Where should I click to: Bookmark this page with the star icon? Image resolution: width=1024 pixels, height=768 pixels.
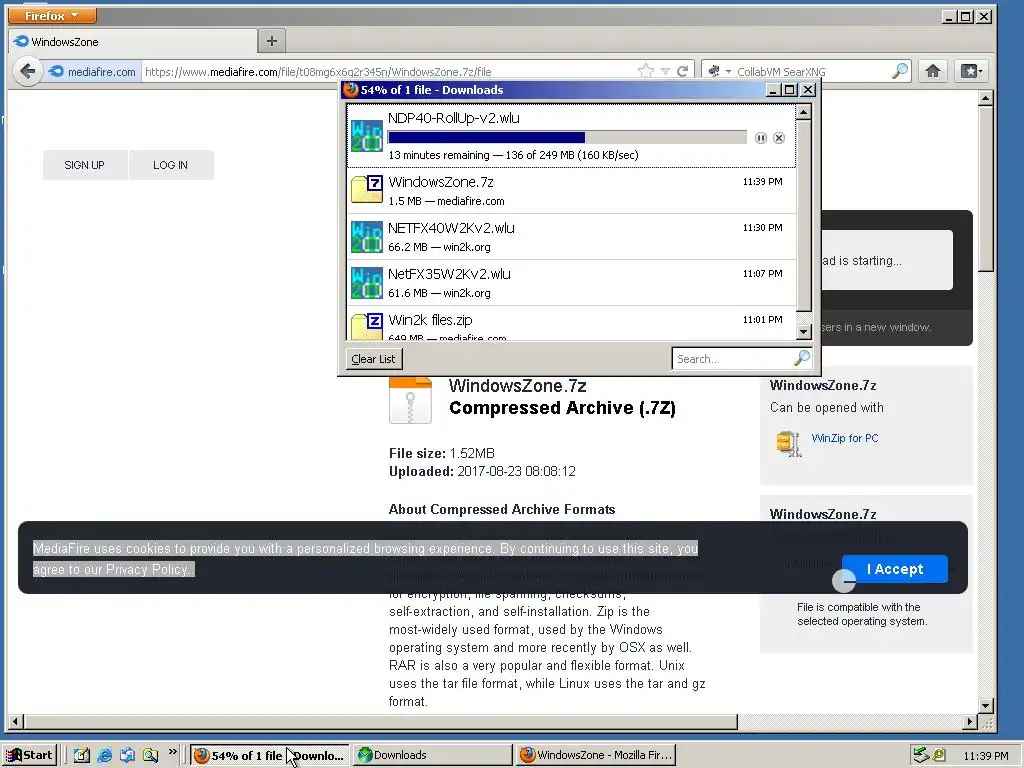click(x=646, y=71)
